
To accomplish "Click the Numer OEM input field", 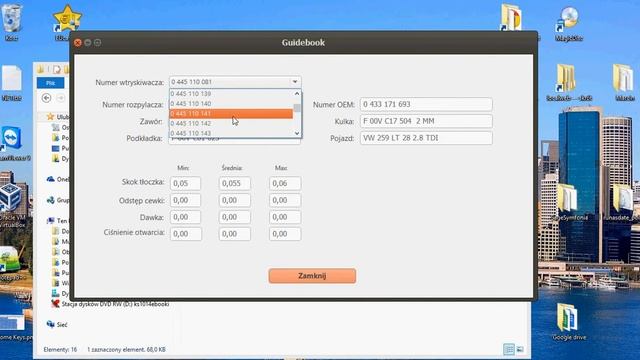I will click(426, 104).
